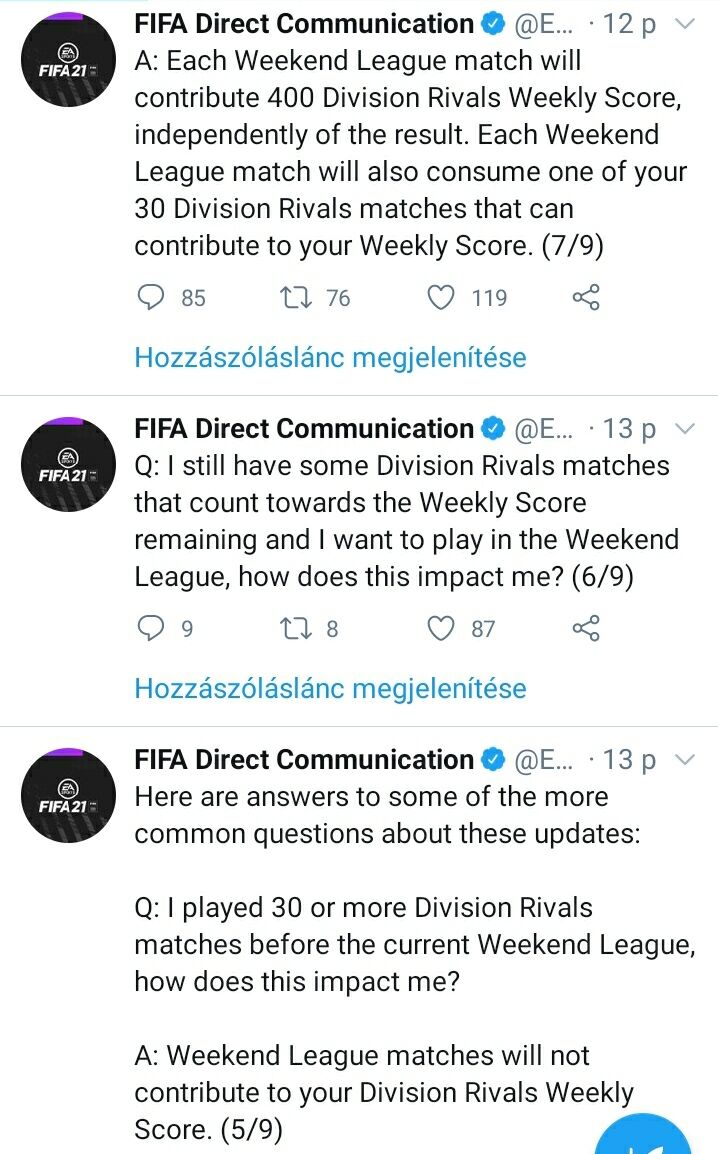718x1154 pixels.
Task: Share the (7/9) tweet
Action: (x=586, y=297)
